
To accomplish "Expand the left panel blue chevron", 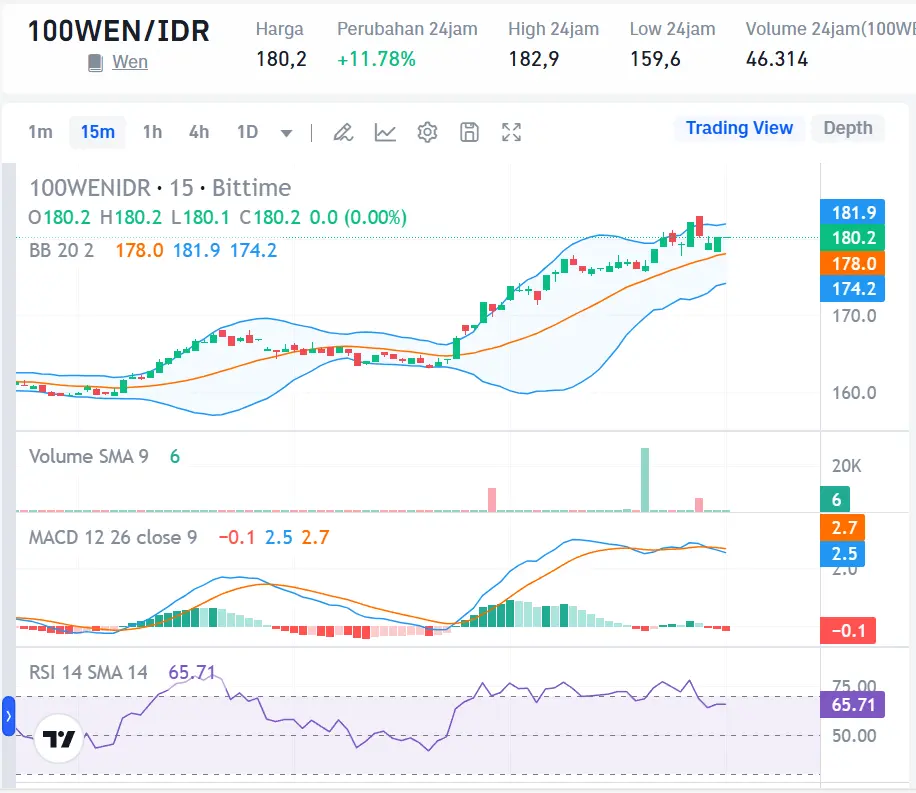I will pos(9,717).
